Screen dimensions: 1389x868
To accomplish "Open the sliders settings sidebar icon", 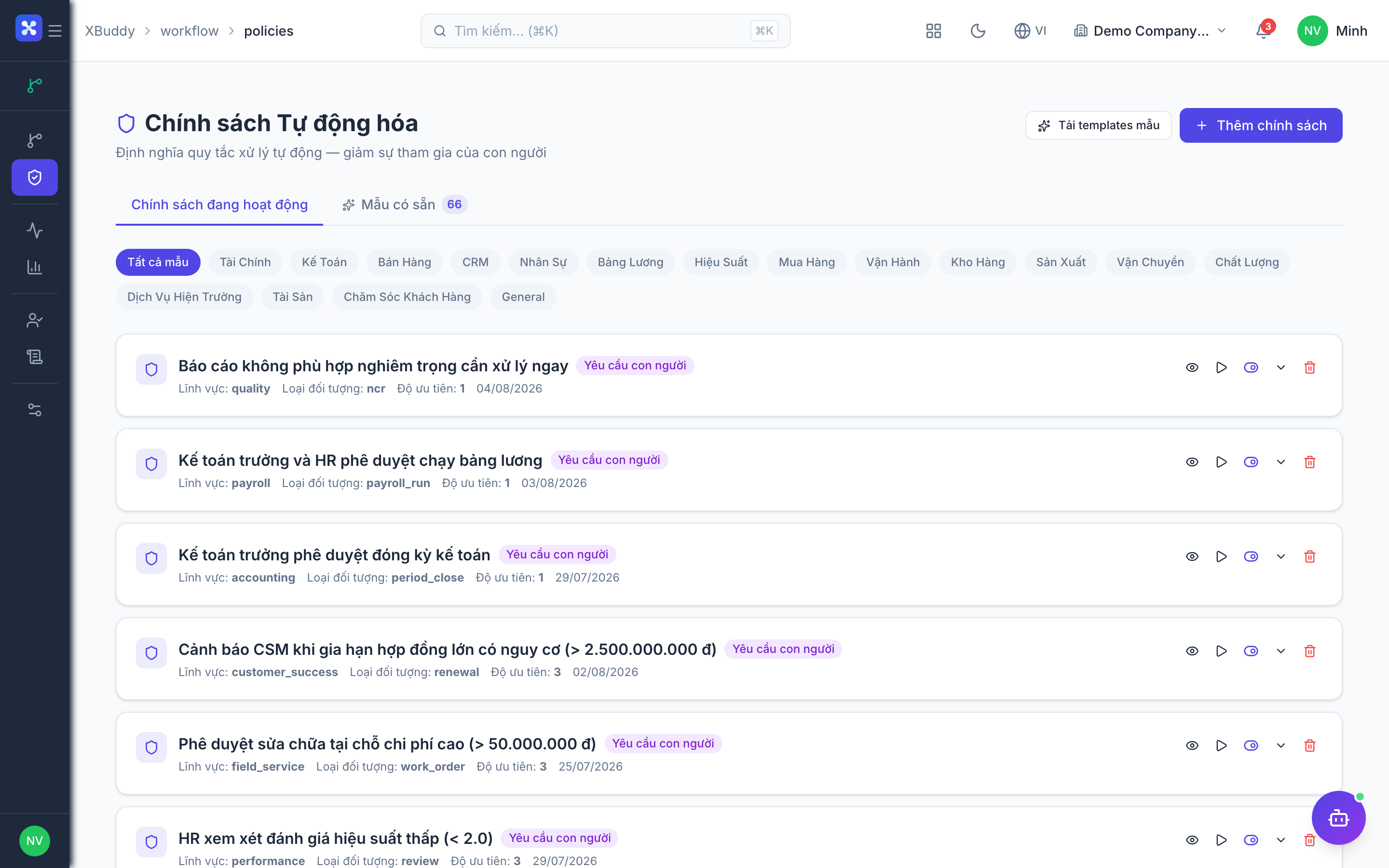I will click(34, 410).
